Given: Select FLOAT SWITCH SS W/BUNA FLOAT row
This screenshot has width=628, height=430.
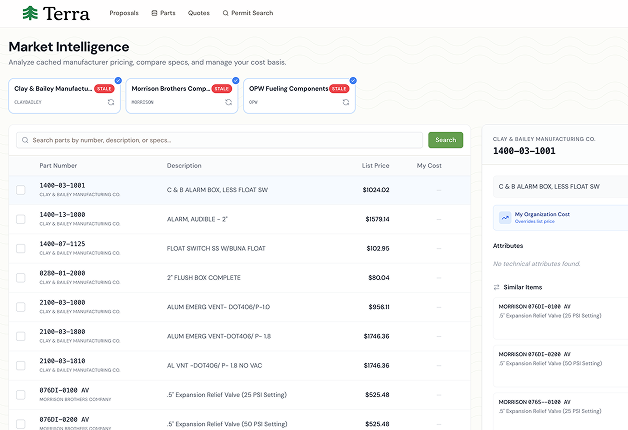Looking at the screenshot, I should [240, 248].
